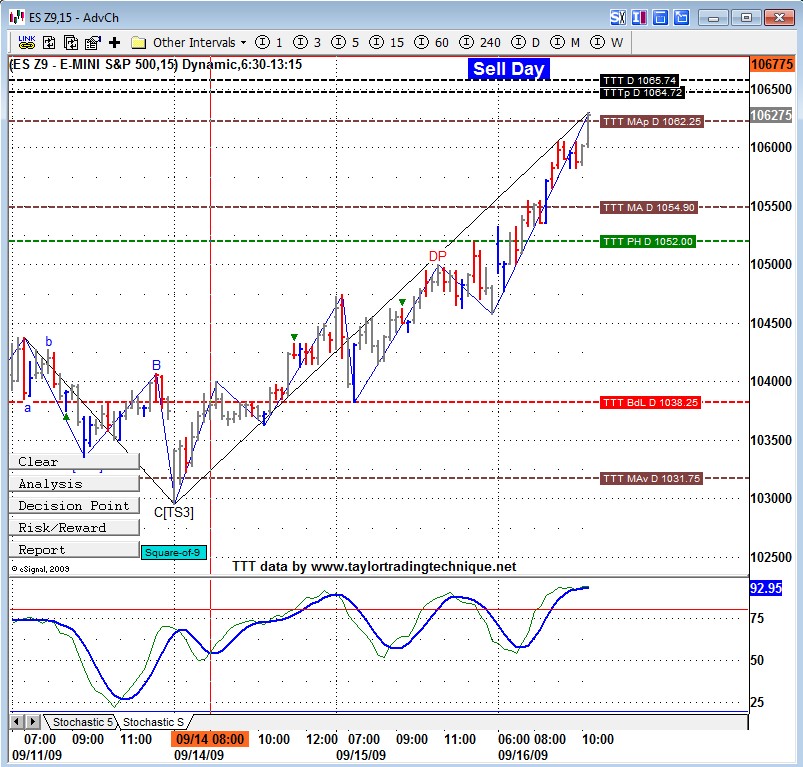The width and height of the screenshot is (803, 767).
Task: Click the blue 92.95 stochastic value marker
Action: click(766, 588)
